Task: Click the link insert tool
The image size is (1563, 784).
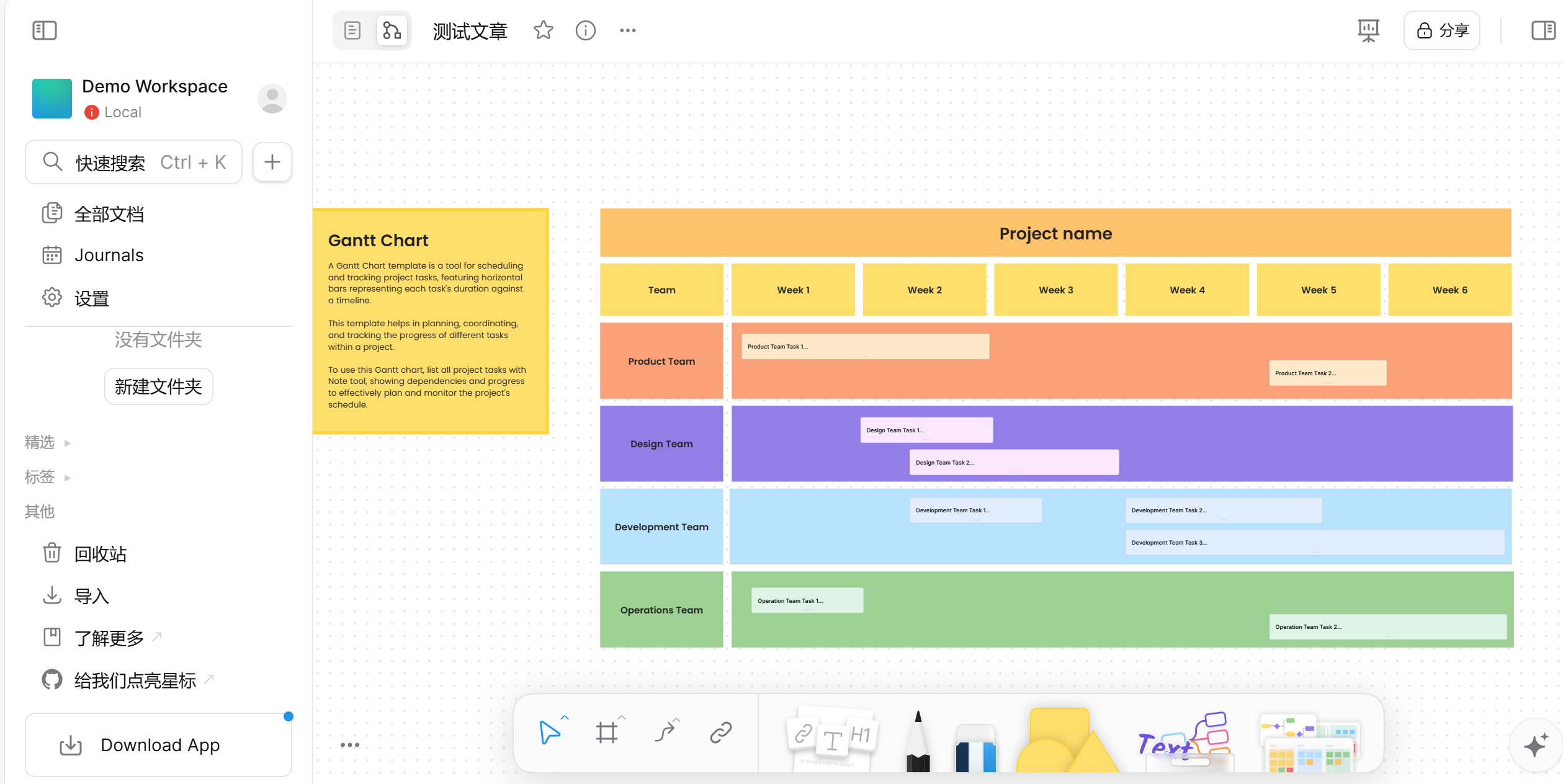Action: (x=720, y=733)
